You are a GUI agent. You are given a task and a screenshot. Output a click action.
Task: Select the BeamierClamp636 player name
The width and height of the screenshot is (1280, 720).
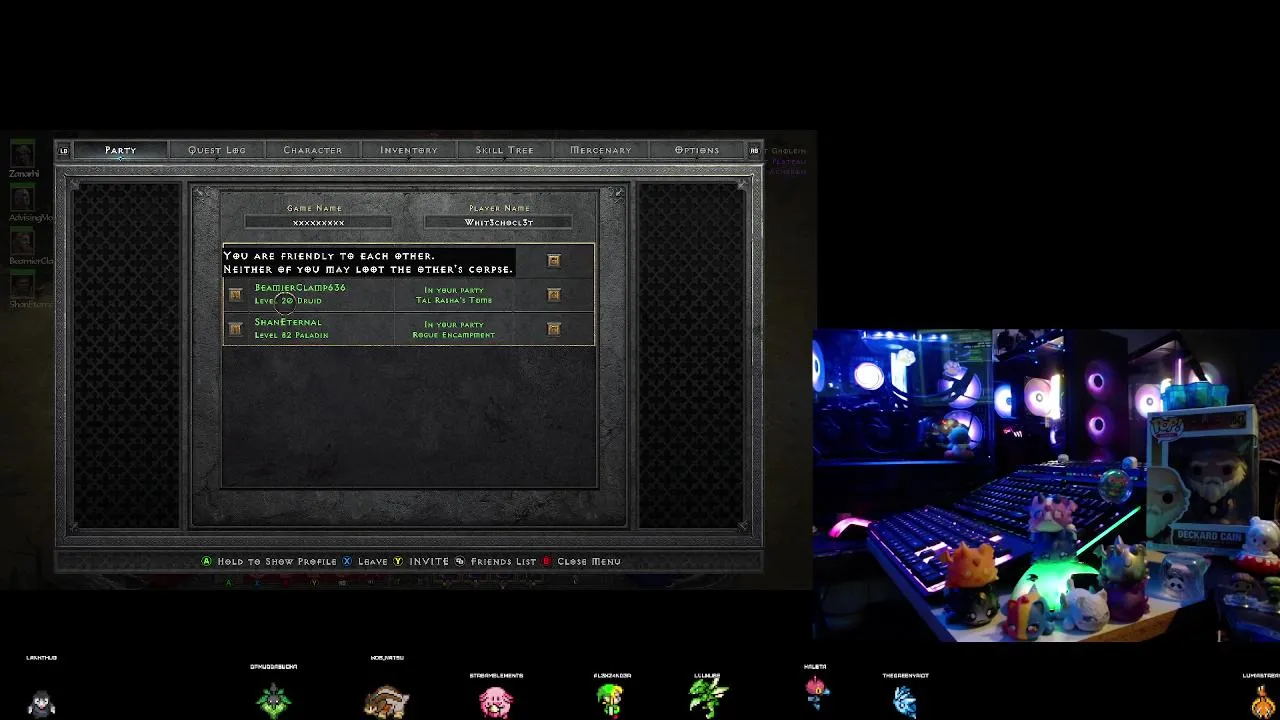pyautogui.click(x=300, y=288)
